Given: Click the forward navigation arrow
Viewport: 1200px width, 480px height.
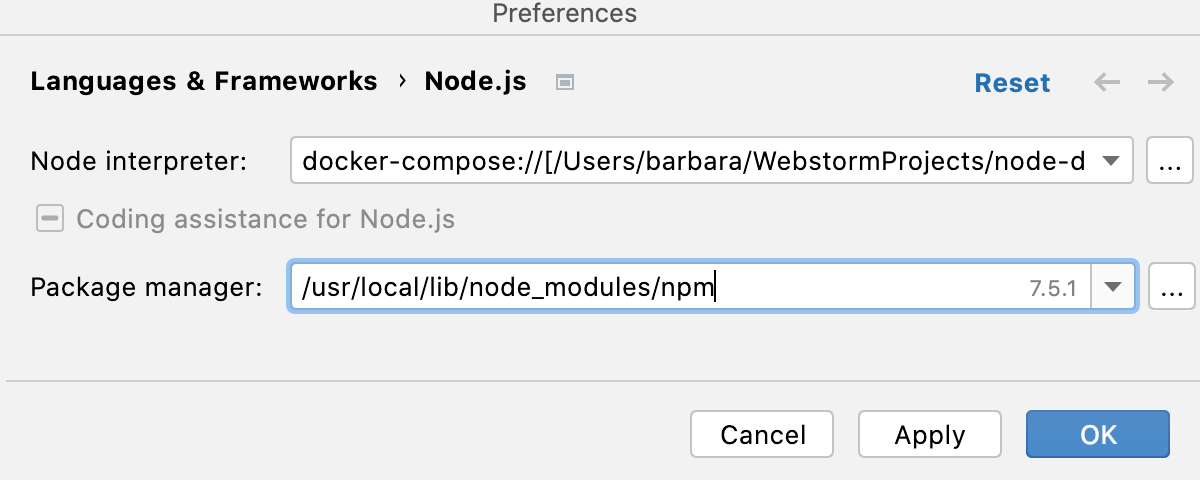Looking at the screenshot, I should 1160,82.
